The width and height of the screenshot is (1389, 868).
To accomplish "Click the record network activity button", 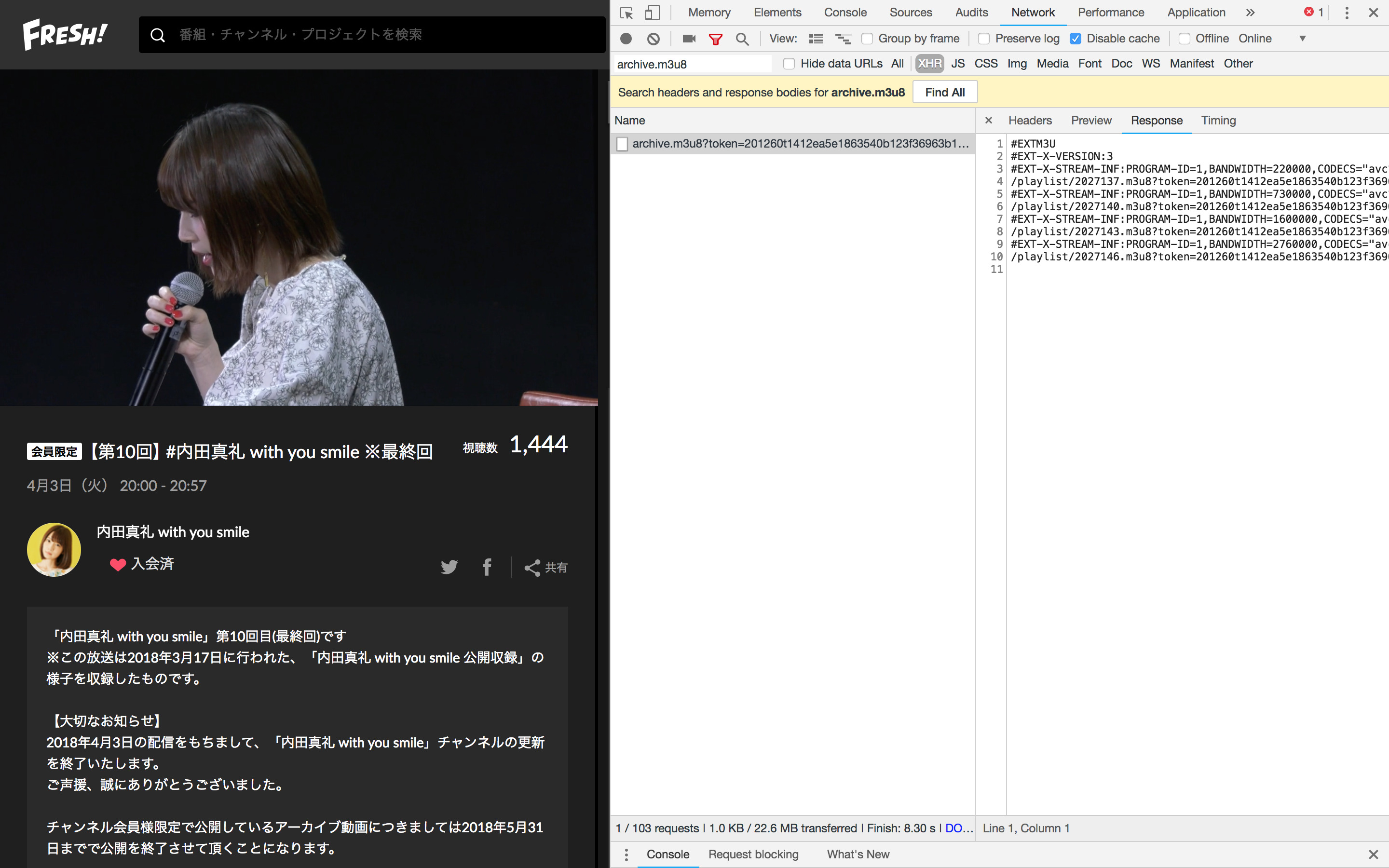I will pyautogui.click(x=624, y=38).
